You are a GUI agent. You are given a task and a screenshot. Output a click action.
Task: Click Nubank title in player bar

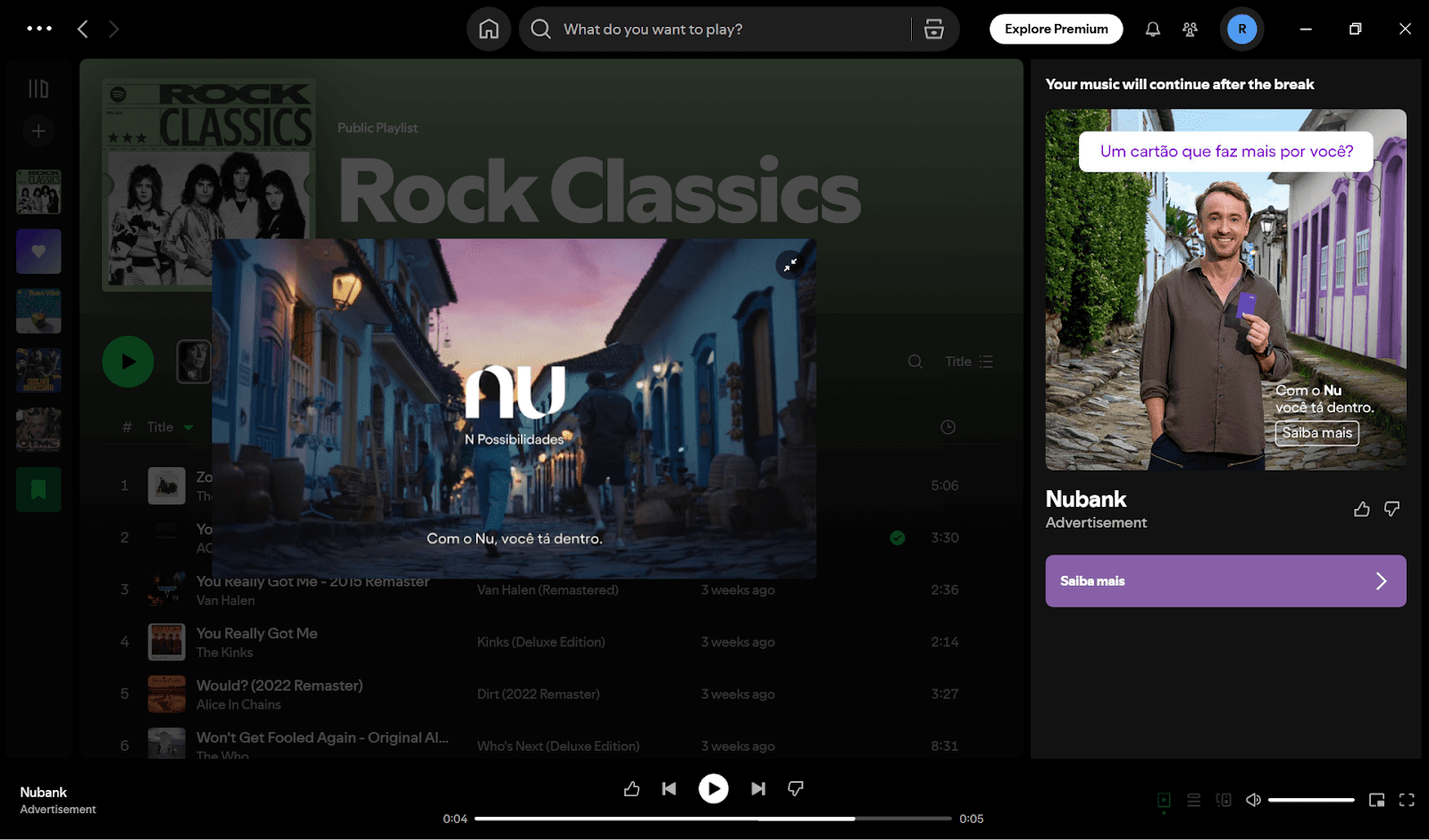tap(44, 793)
